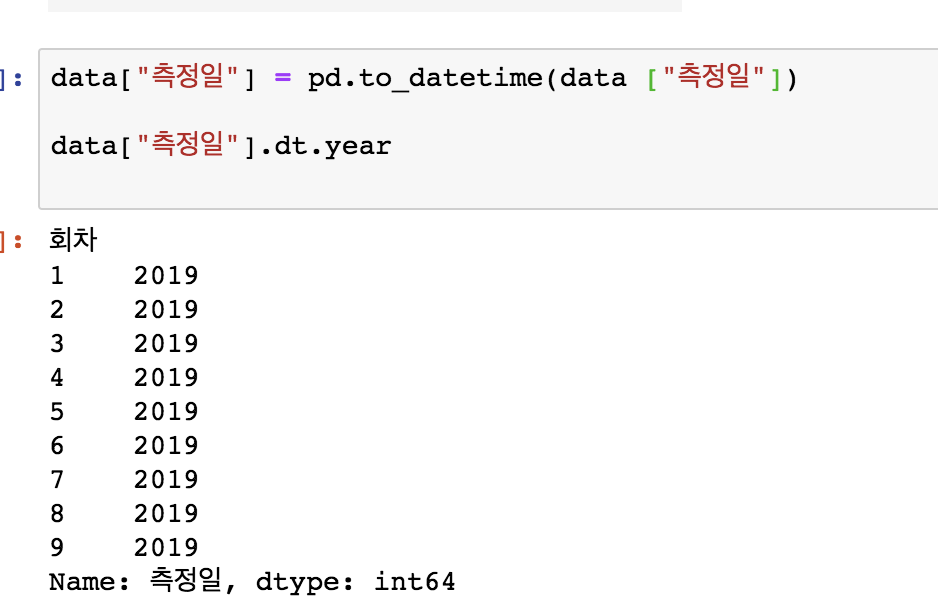Click the blank area below the second code line
Screen dimensions: 938x602
400,185
